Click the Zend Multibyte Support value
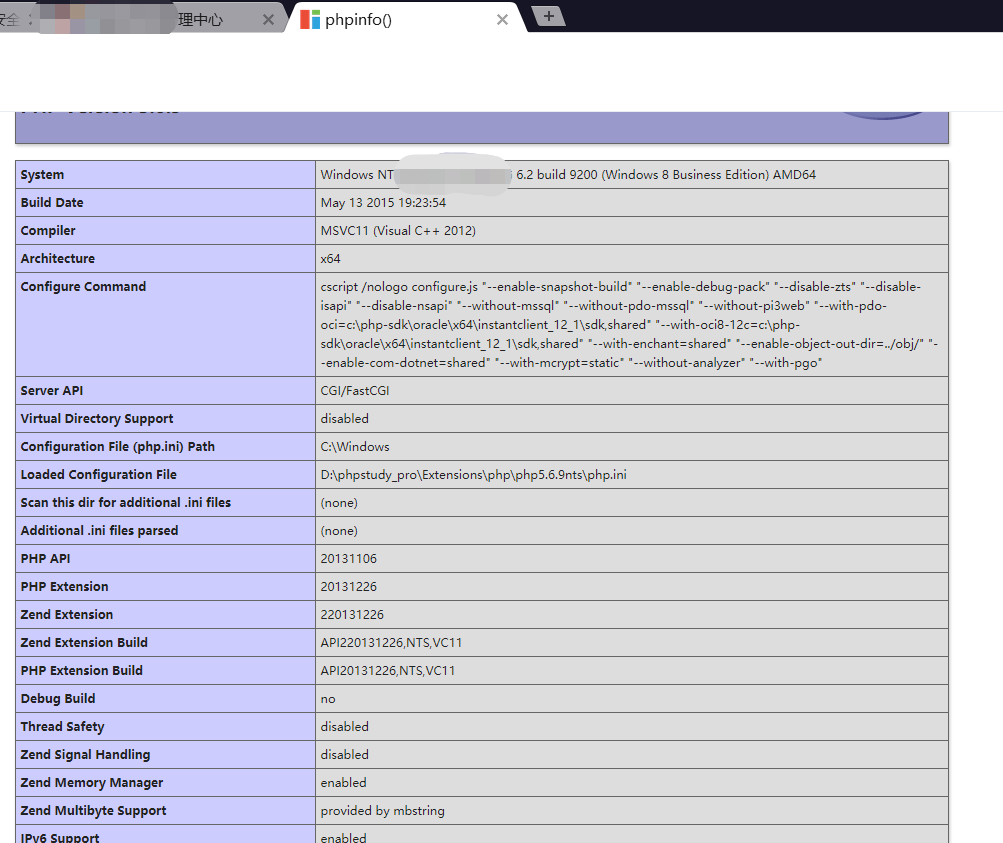 pyautogui.click(x=382, y=811)
